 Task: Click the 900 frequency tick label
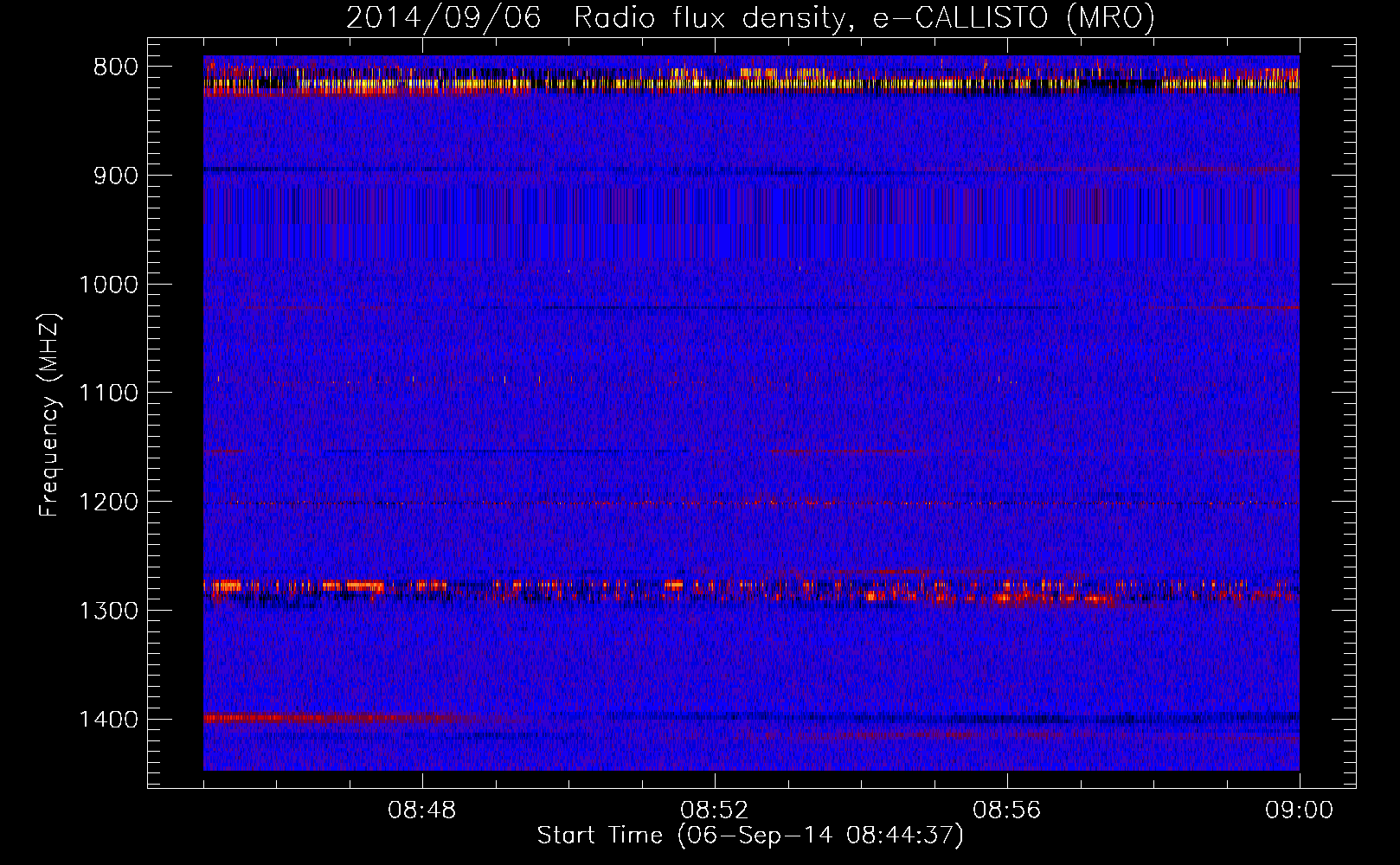(x=116, y=176)
